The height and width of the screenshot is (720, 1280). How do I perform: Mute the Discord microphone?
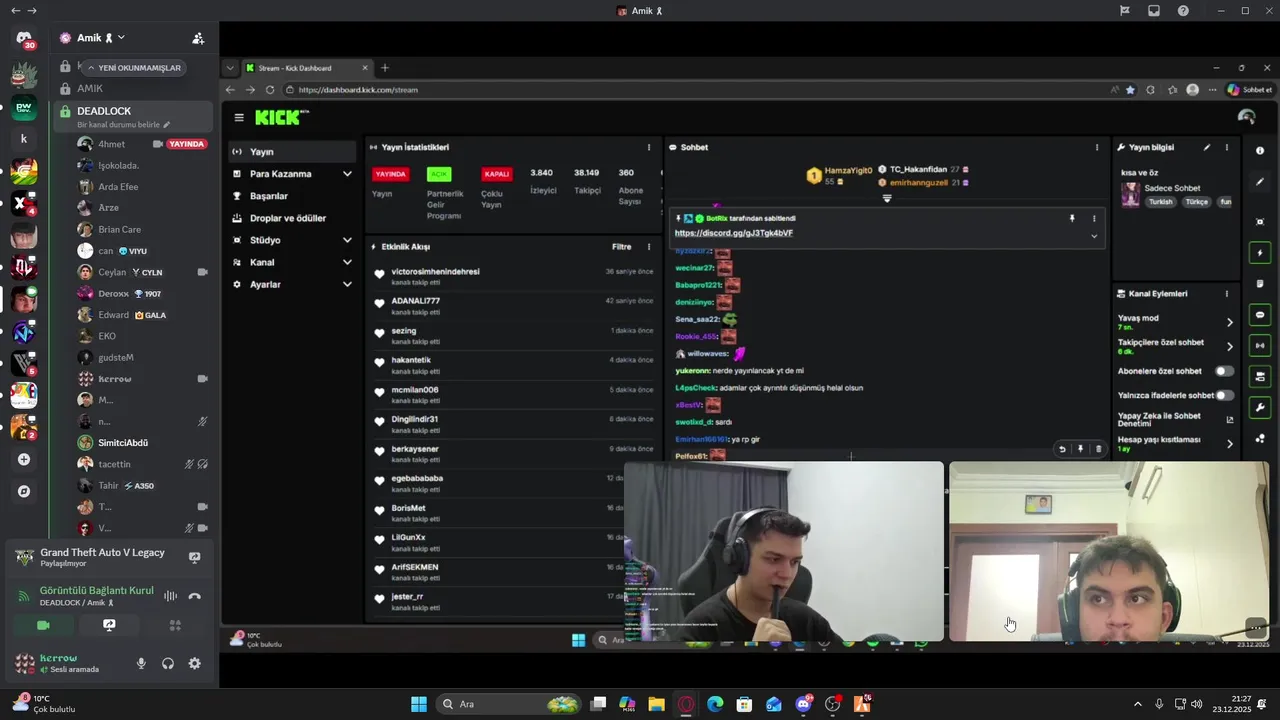pyautogui.click(x=141, y=663)
